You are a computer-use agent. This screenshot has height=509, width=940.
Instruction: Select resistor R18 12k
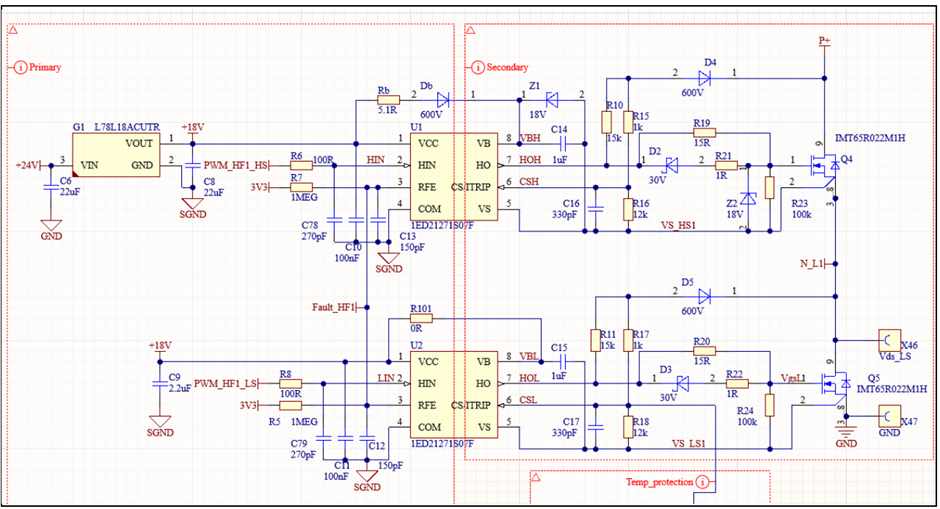click(x=628, y=427)
